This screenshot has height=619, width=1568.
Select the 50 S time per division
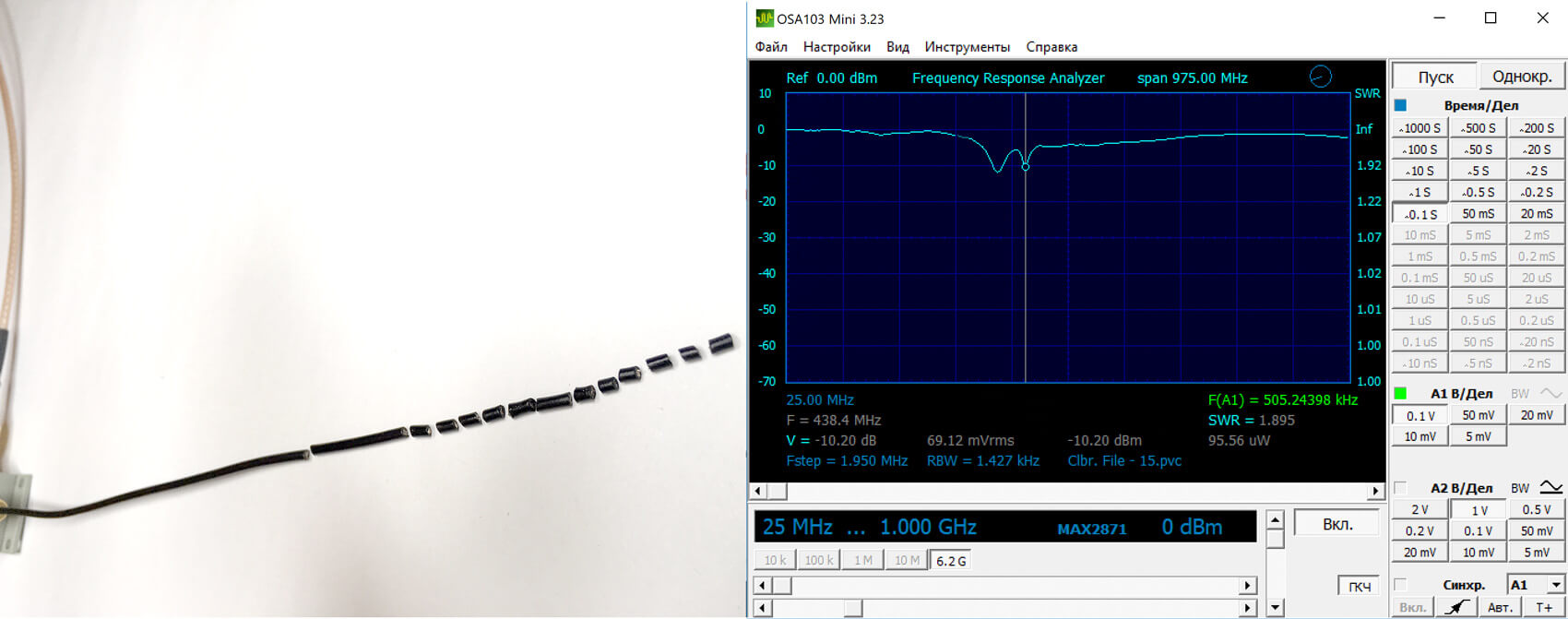tap(1478, 149)
